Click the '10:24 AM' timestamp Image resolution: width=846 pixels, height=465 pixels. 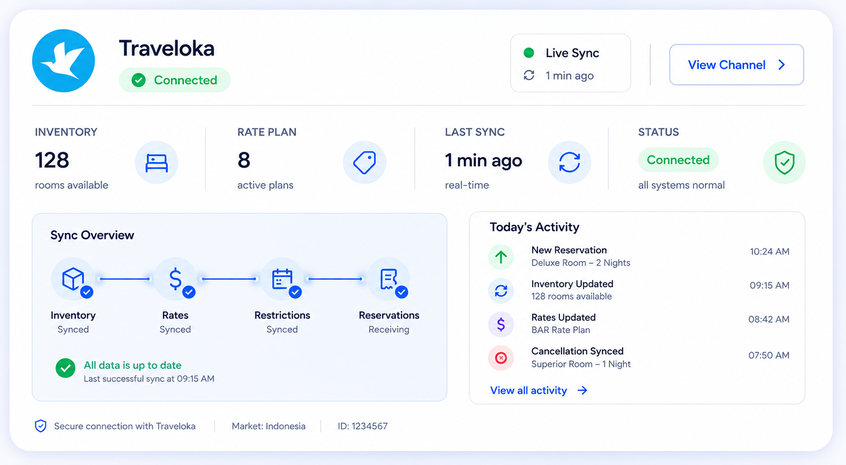(x=769, y=251)
